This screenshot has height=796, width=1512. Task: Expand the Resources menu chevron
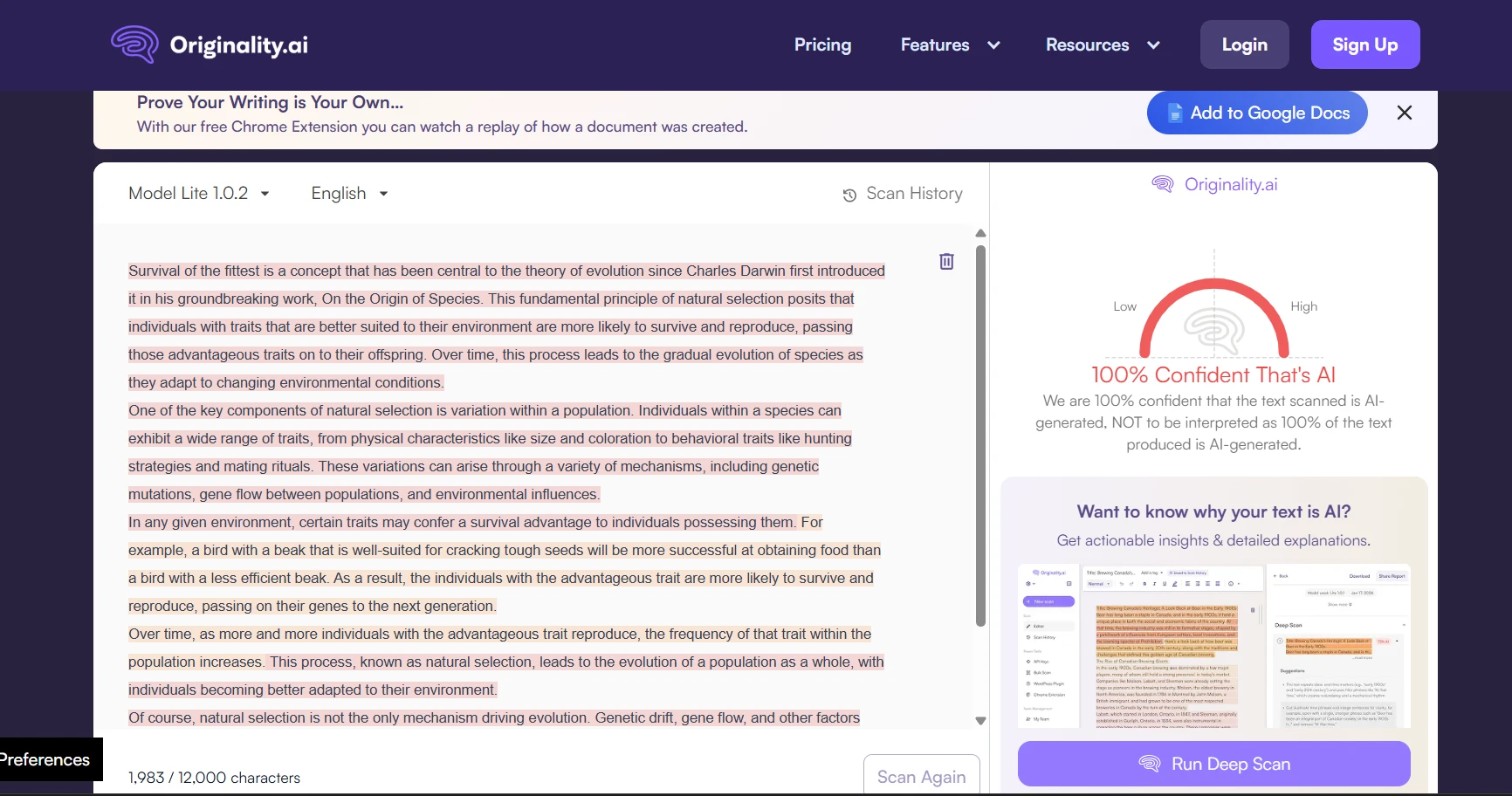(x=1153, y=45)
